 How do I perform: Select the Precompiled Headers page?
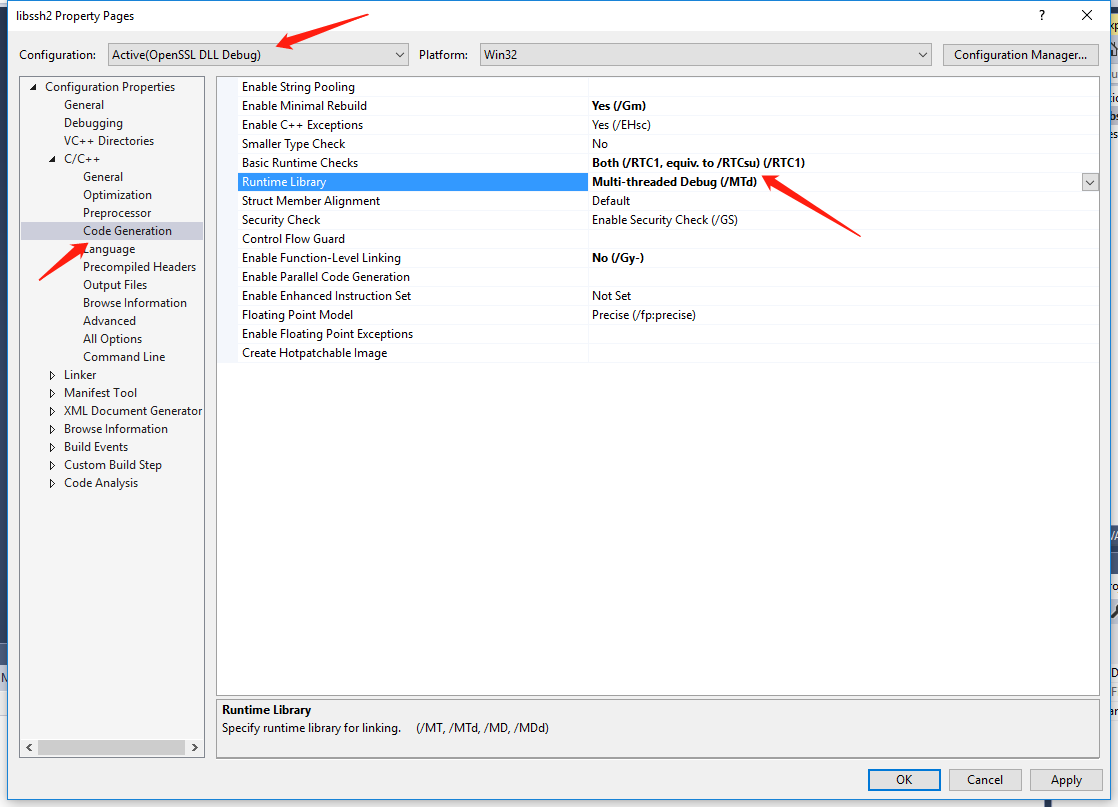139,266
